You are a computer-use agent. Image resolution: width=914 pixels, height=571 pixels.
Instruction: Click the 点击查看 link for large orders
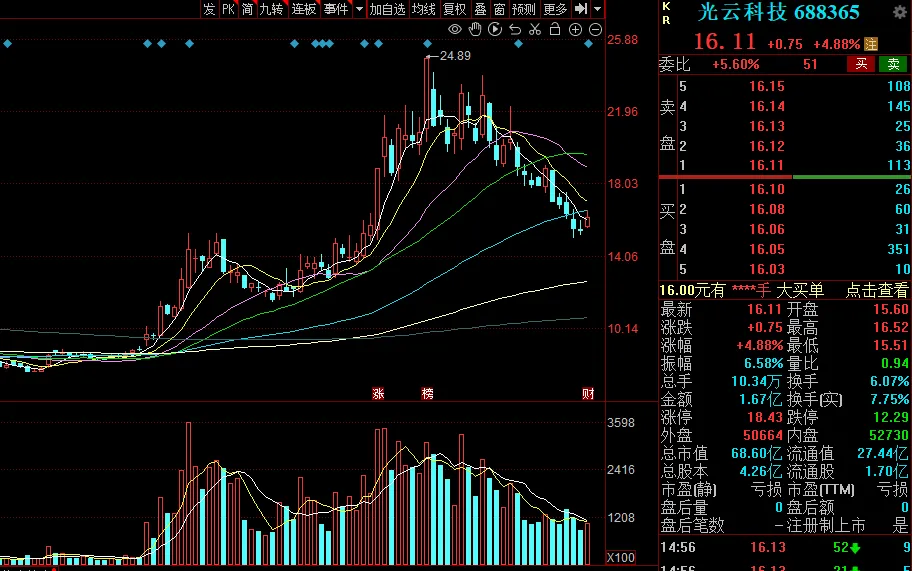(877, 290)
